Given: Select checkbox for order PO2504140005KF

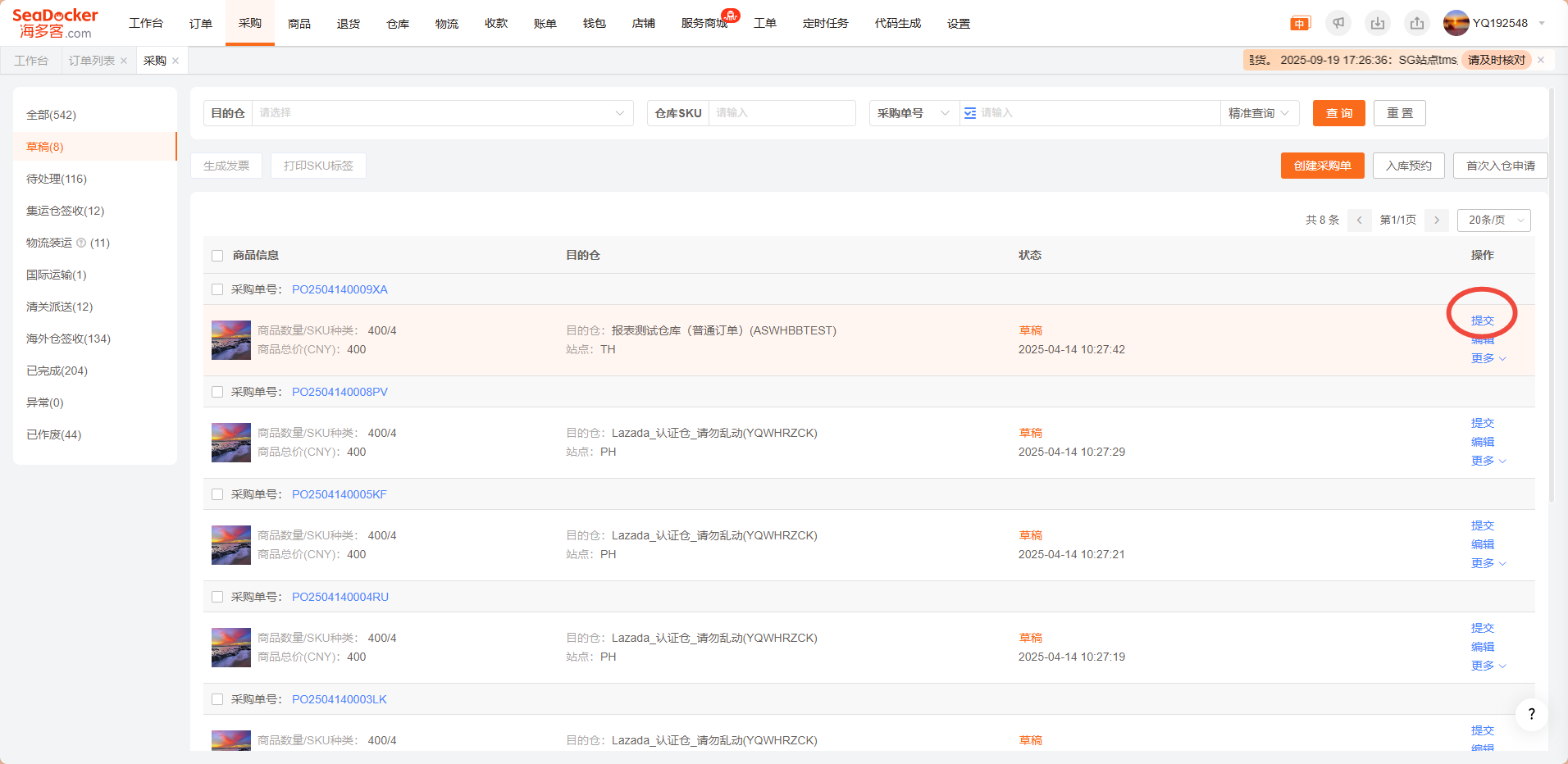Looking at the screenshot, I should [x=217, y=494].
